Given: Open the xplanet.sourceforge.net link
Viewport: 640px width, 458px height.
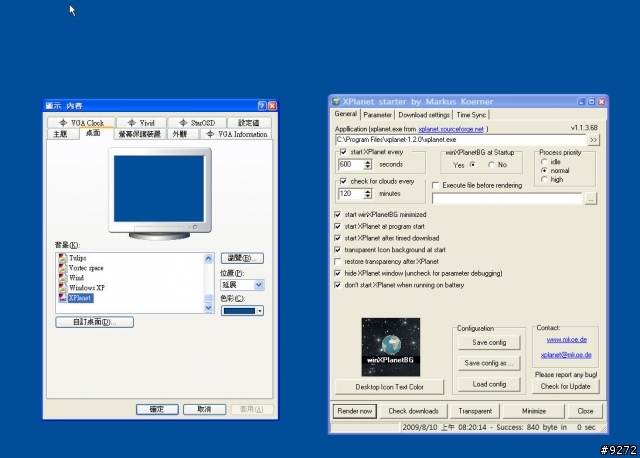Looking at the screenshot, I should click(x=451, y=129).
